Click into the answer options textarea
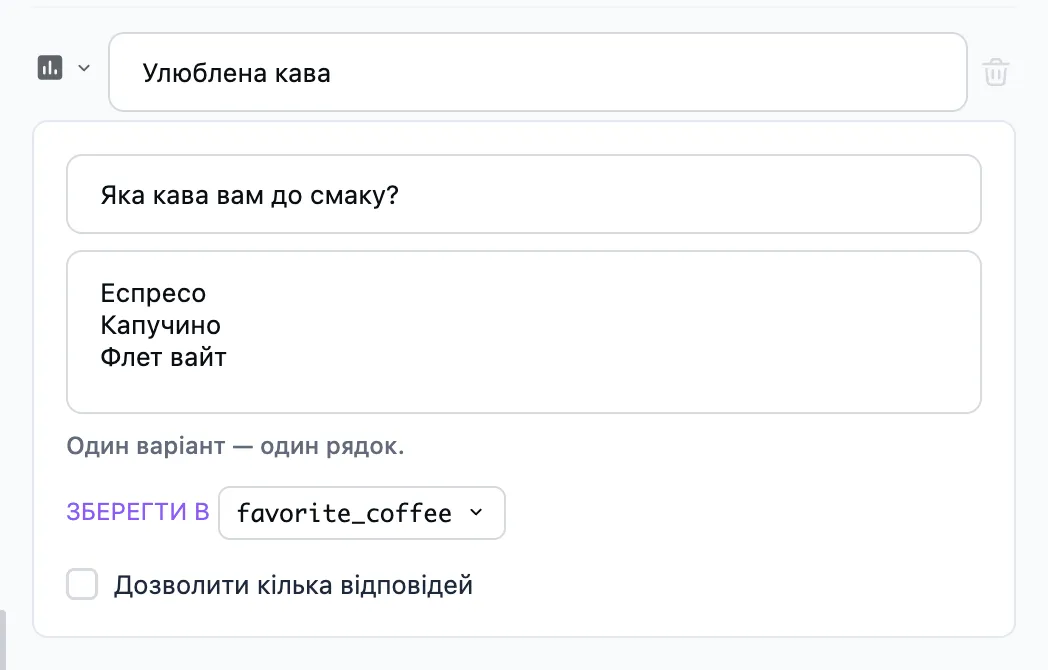 [x=524, y=332]
